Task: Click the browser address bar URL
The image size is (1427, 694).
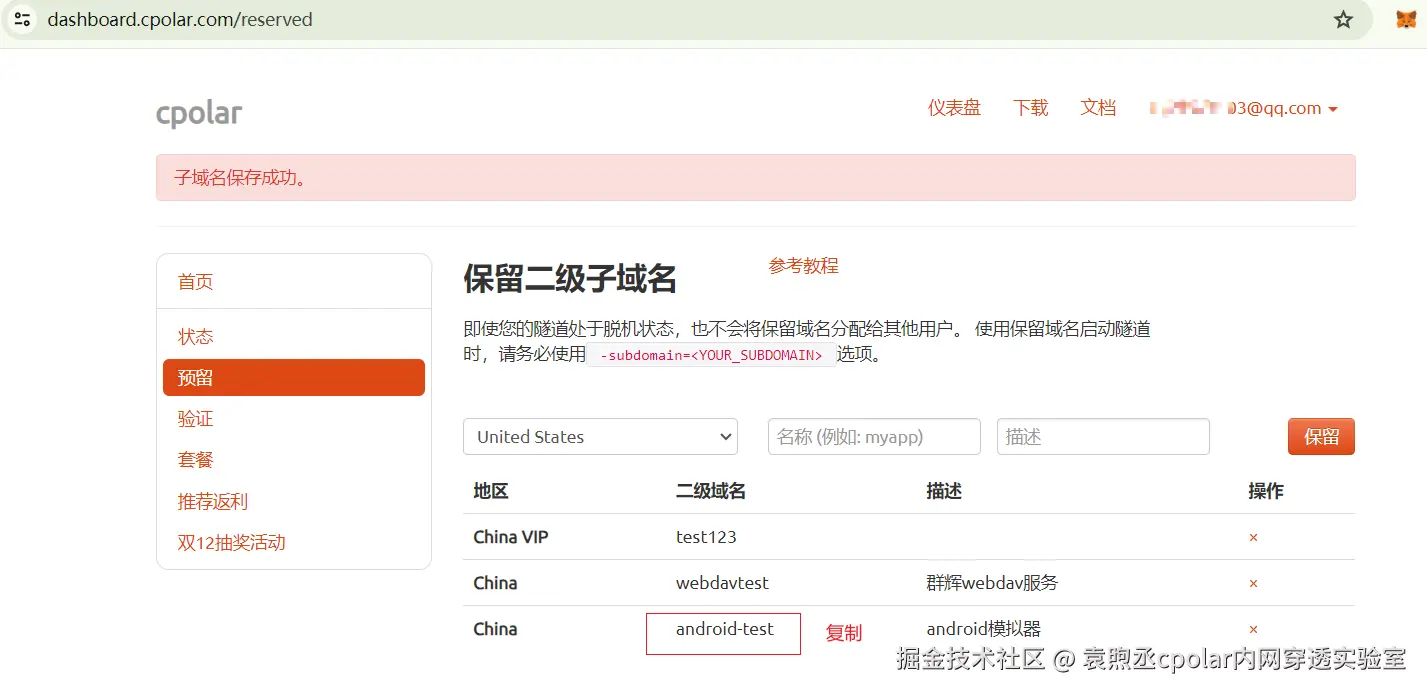Action: click(180, 20)
